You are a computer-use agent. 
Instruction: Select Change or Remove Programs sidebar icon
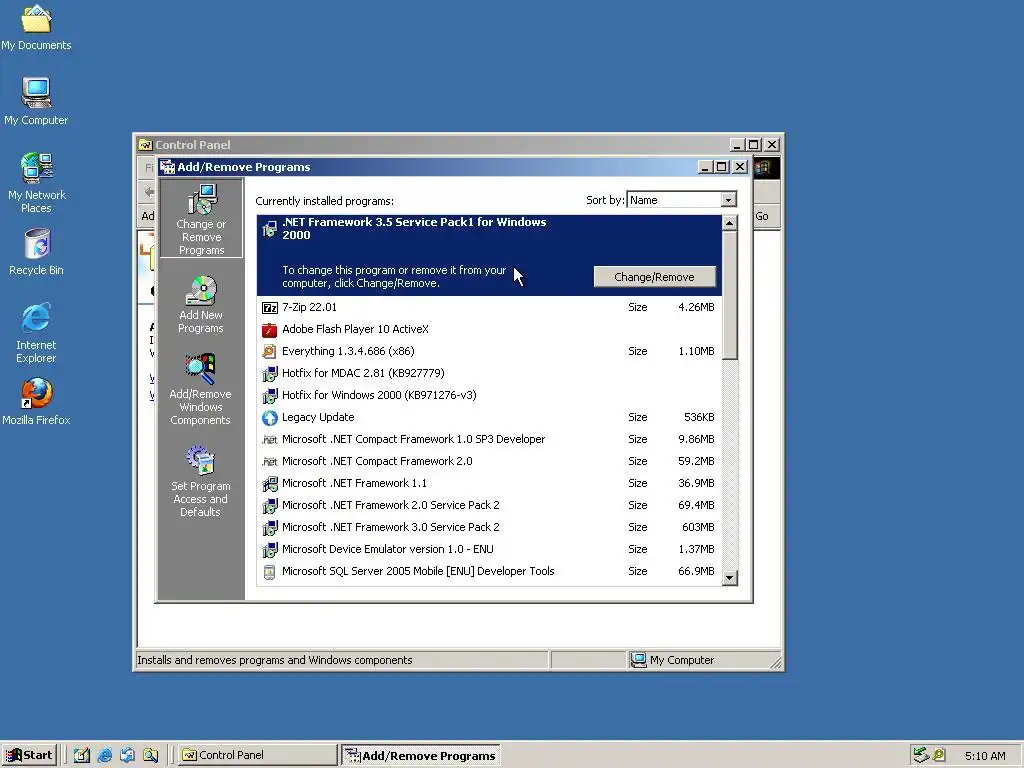tap(201, 219)
